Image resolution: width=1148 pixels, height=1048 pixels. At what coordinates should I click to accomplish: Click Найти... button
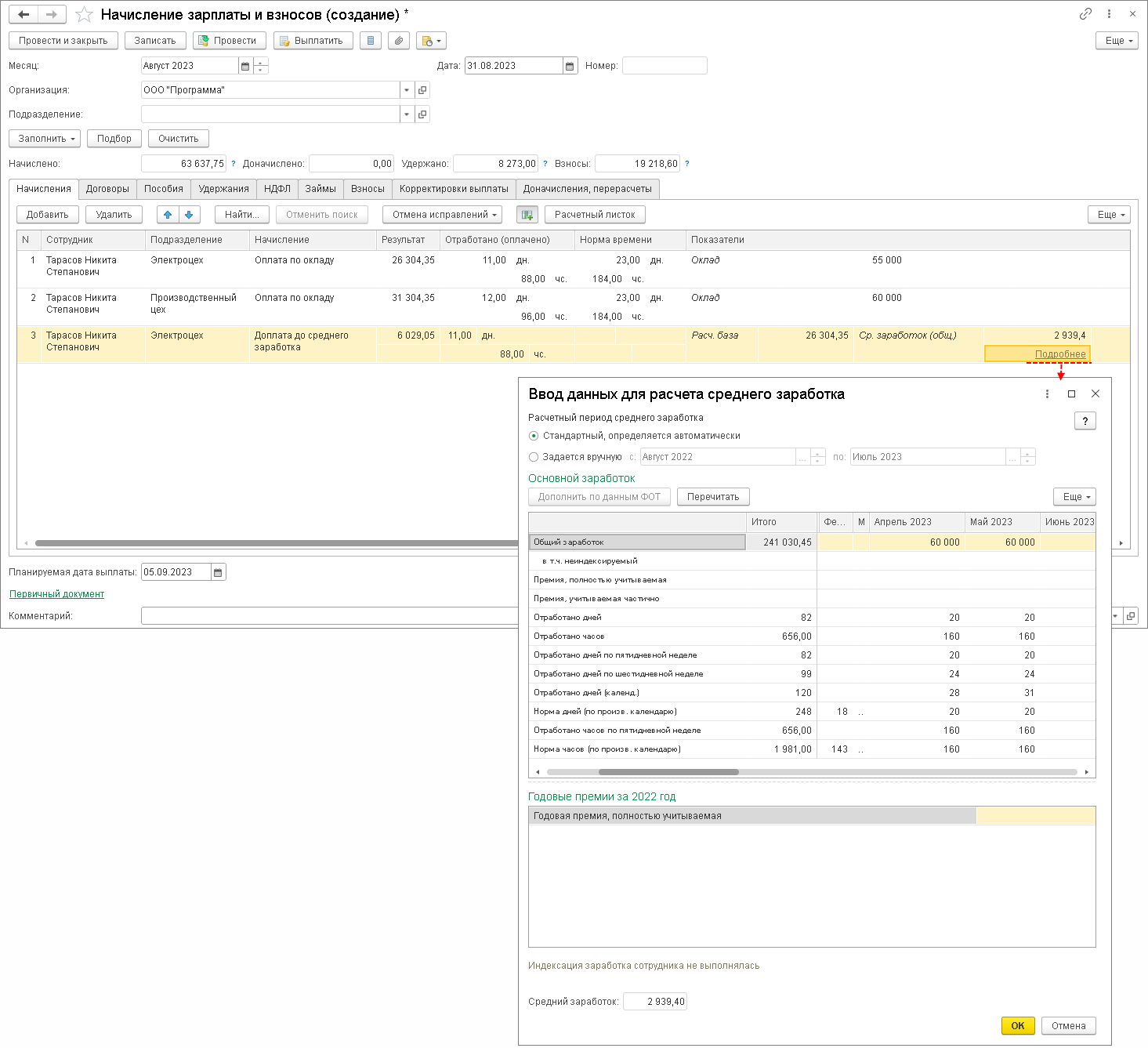(242, 215)
